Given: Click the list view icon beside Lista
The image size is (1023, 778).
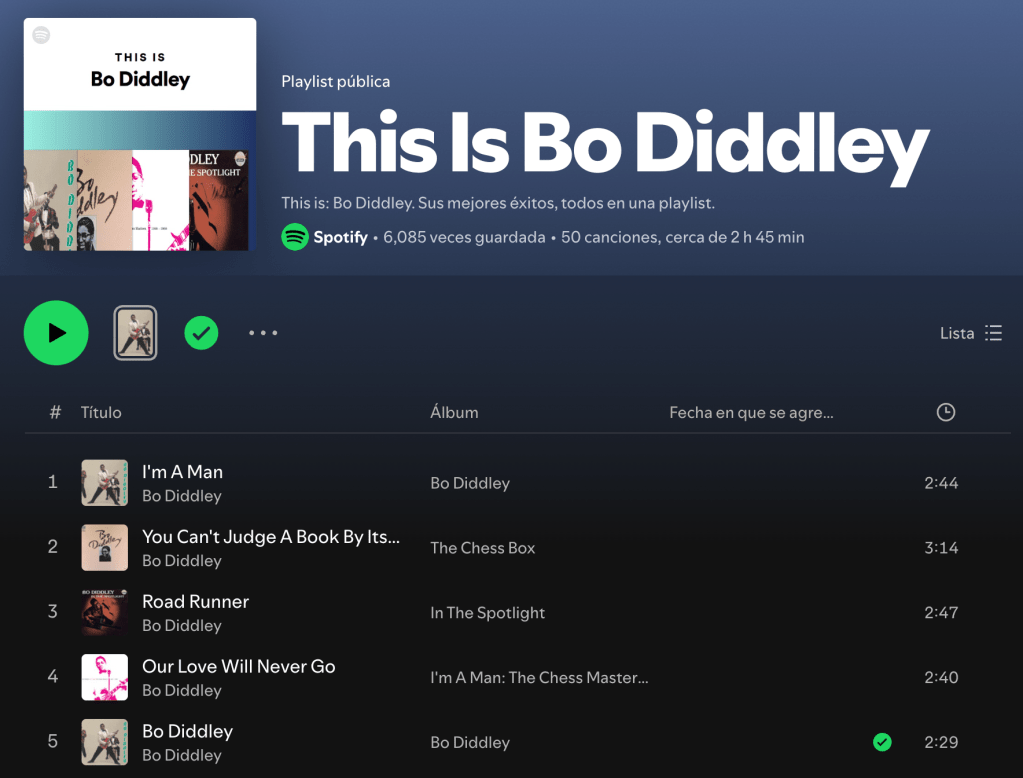Looking at the screenshot, I should pos(994,333).
